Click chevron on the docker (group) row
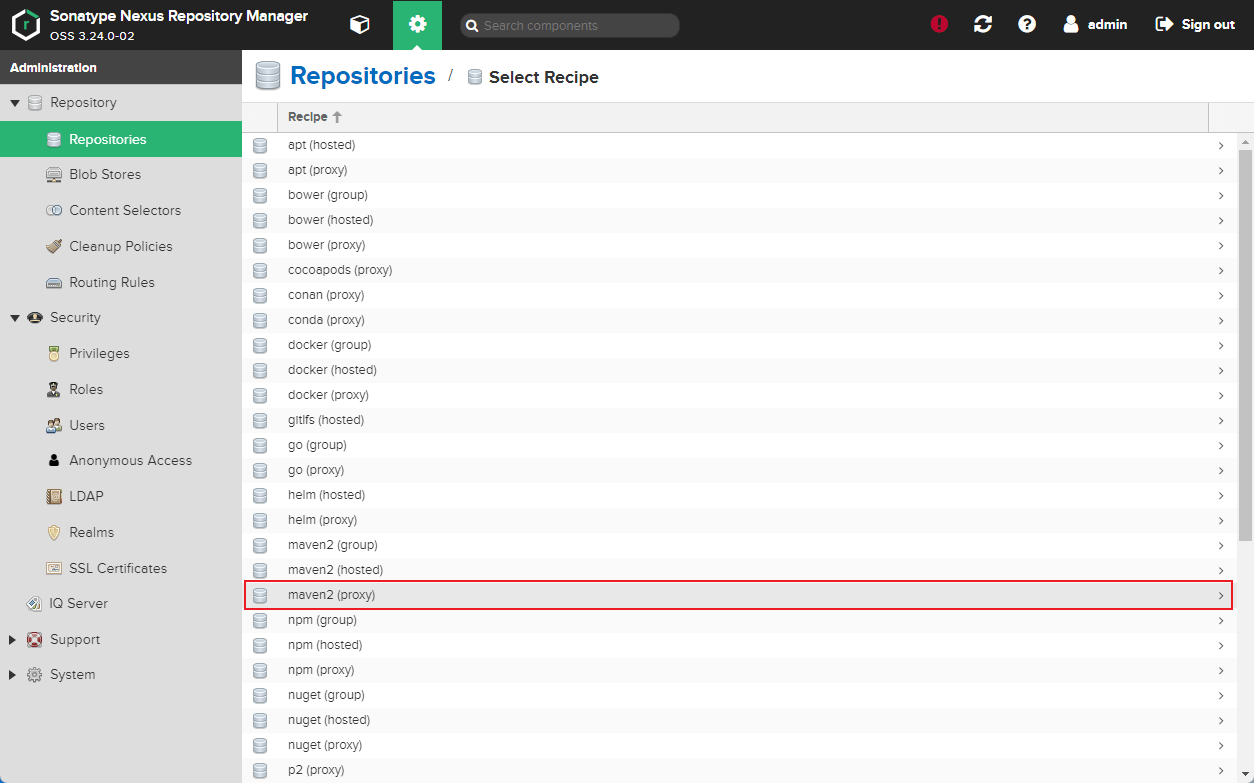 pos(1221,345)
